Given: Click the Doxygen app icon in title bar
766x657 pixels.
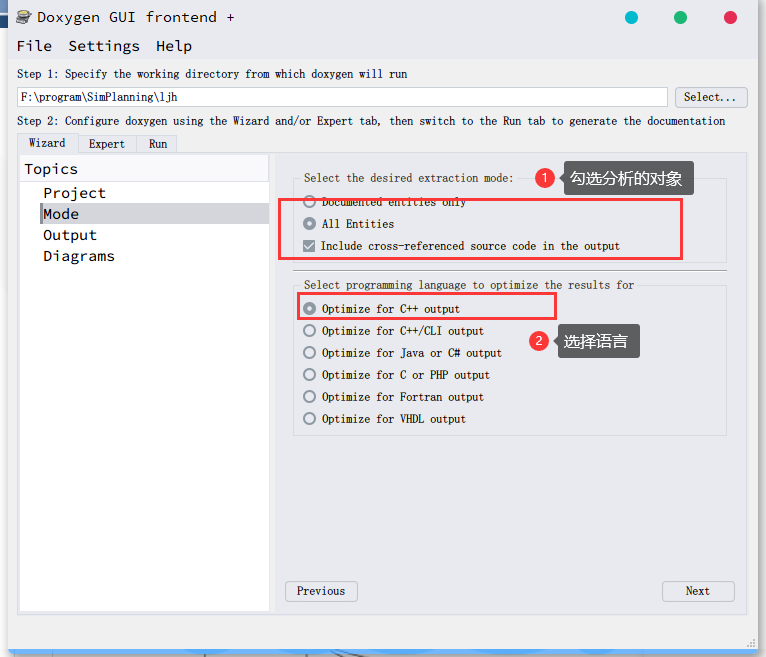Looking at the screenshot, I should coord(23,17).
